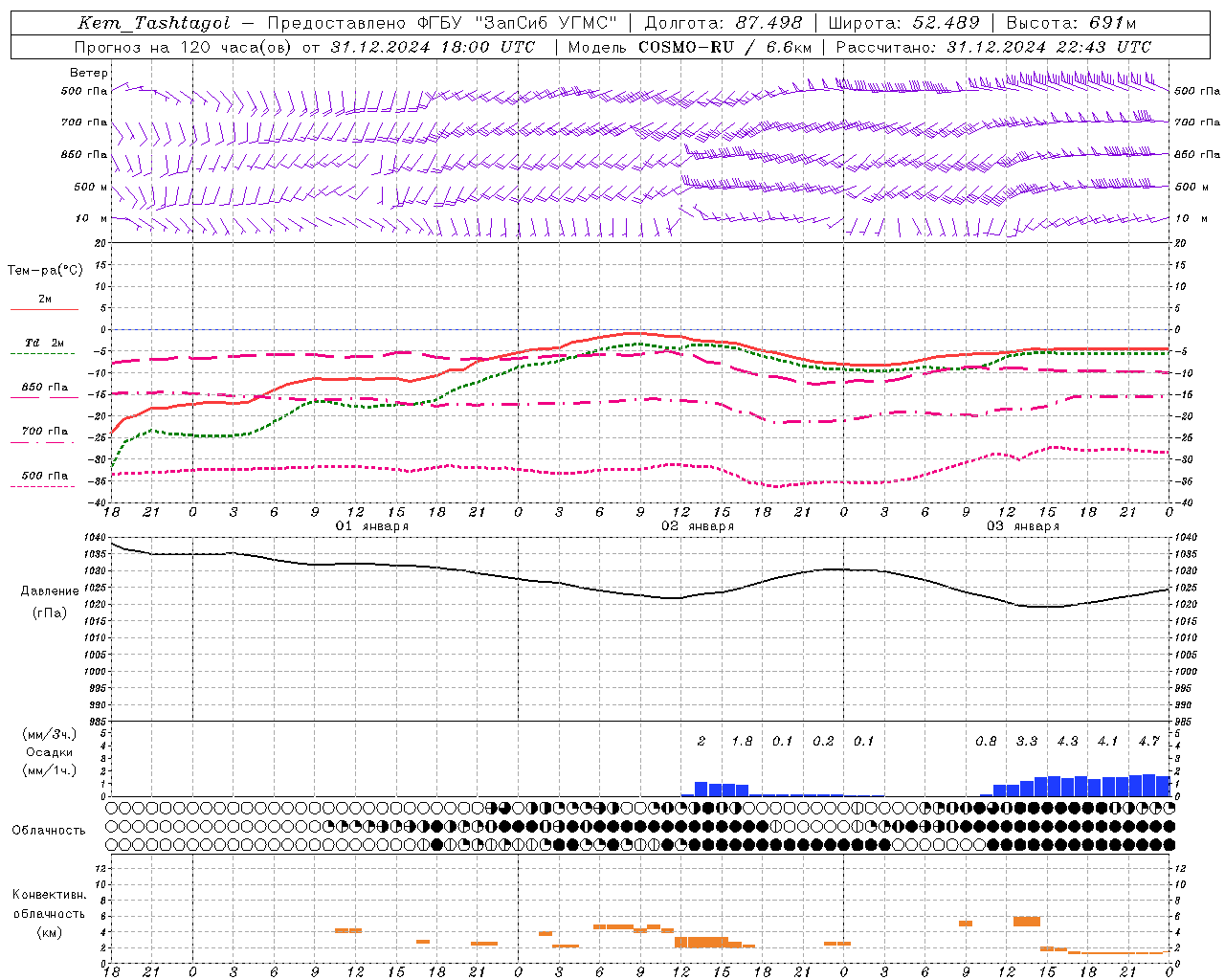The width and height of the screenshot is (1225, 980).
Task: Click the station name Kem_Tashtagol
Action: click(x=154, y=23)
